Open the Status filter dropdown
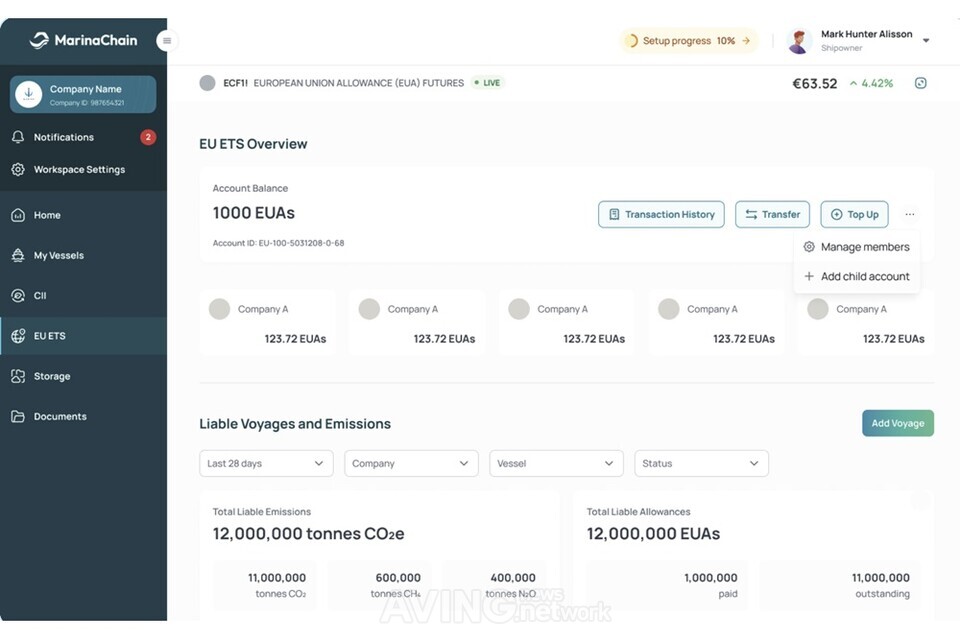This screenshot has height=639, width=960. pyautogui.click(x=702, y=463)
